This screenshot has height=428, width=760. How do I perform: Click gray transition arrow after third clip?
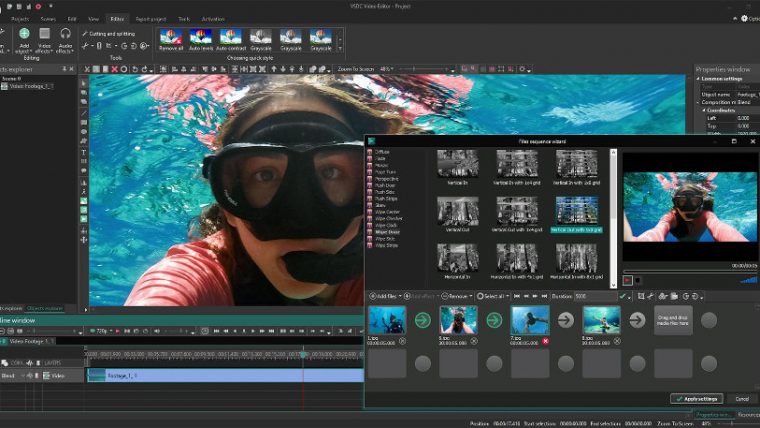[566, 320]
